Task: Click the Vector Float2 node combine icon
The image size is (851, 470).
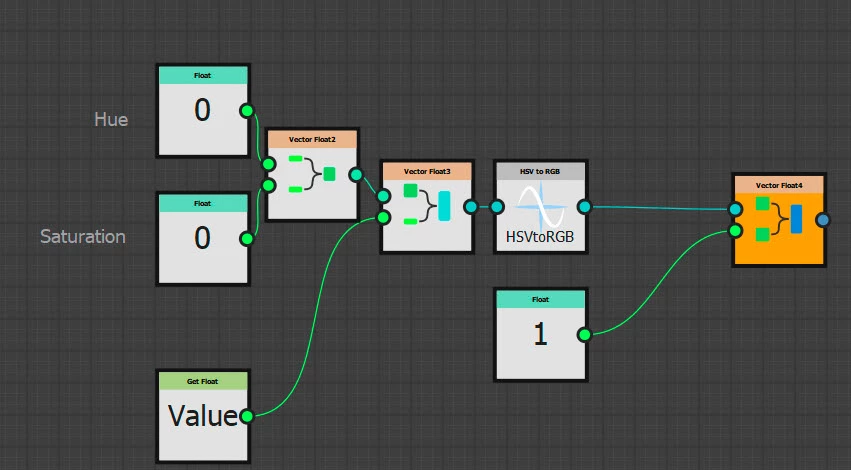Action: [312, 174]
